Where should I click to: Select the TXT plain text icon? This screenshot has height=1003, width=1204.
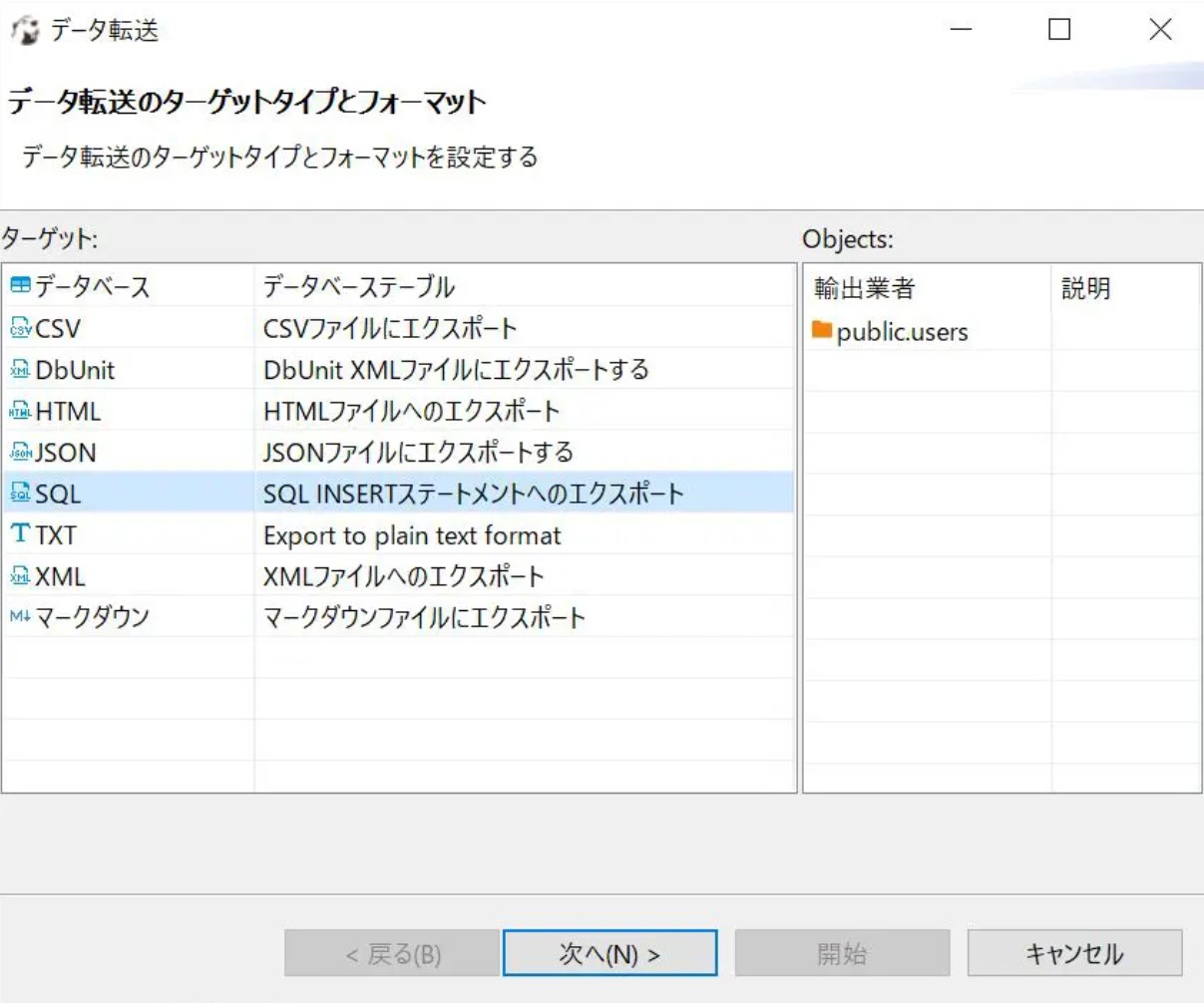click(x=21, y=534)
